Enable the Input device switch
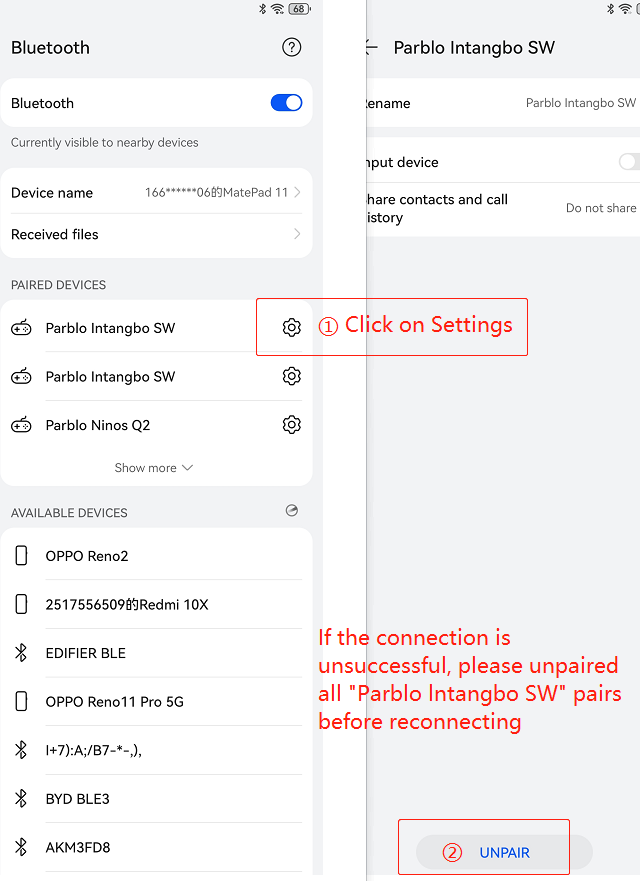The width and height of the screenshot is (640, 881). point(629,162)
